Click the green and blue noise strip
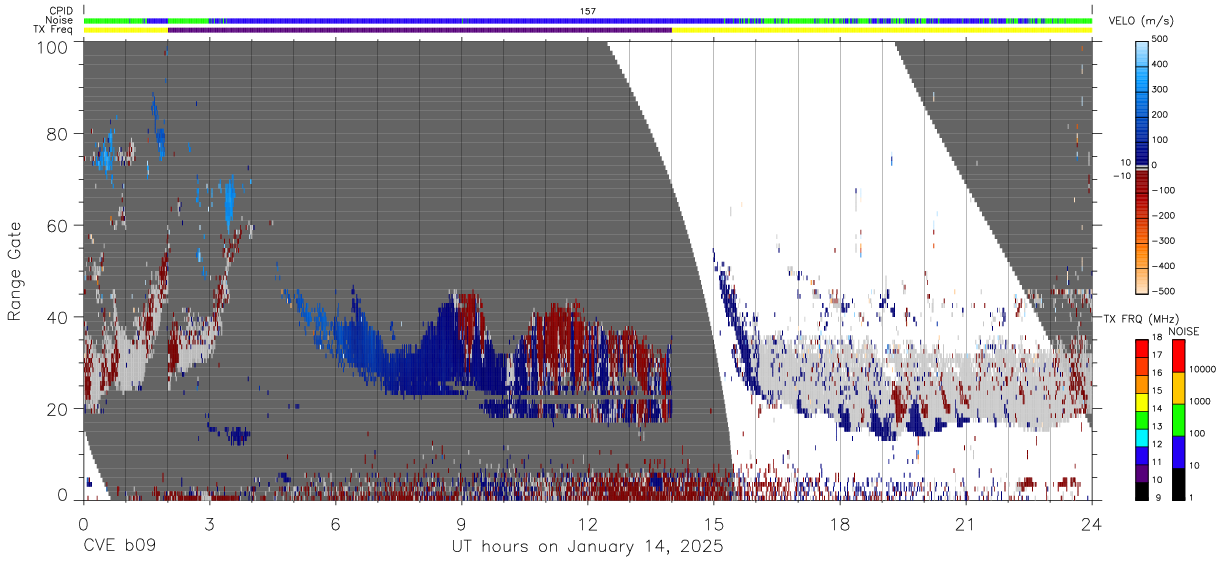 [588, 20]
